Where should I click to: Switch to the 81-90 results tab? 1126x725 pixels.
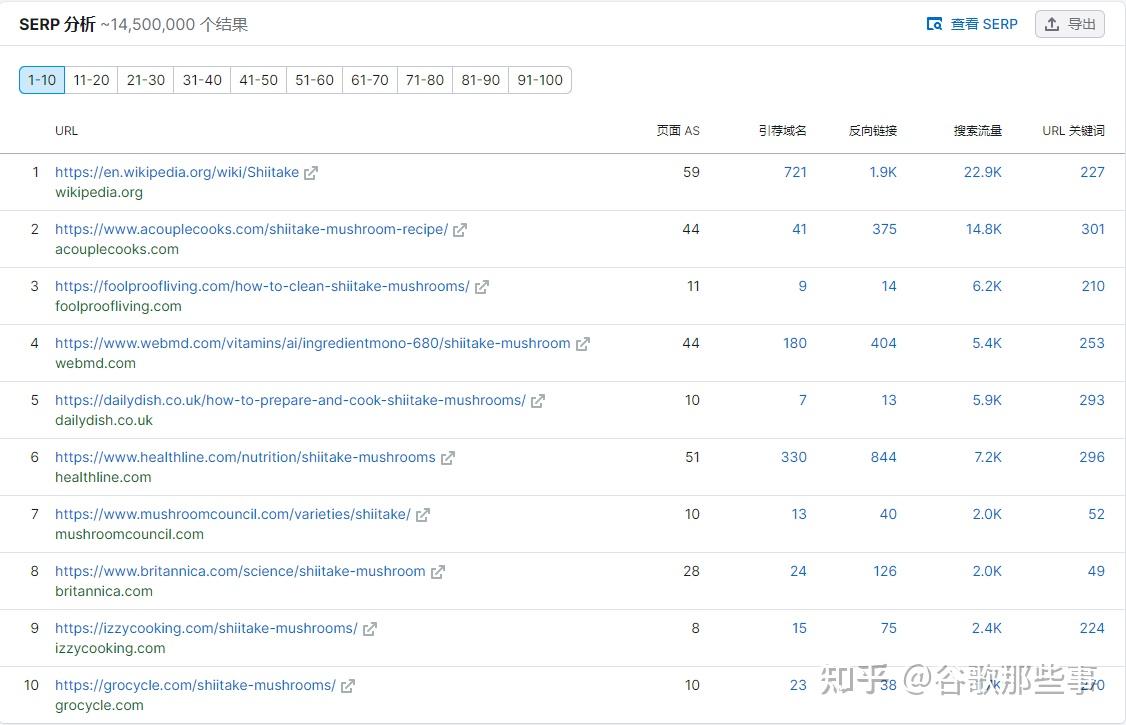[x=480, y=80]
